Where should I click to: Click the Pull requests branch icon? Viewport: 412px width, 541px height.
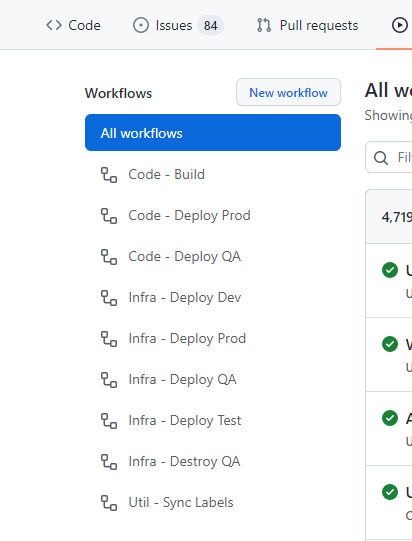click(x=264, y=25)
